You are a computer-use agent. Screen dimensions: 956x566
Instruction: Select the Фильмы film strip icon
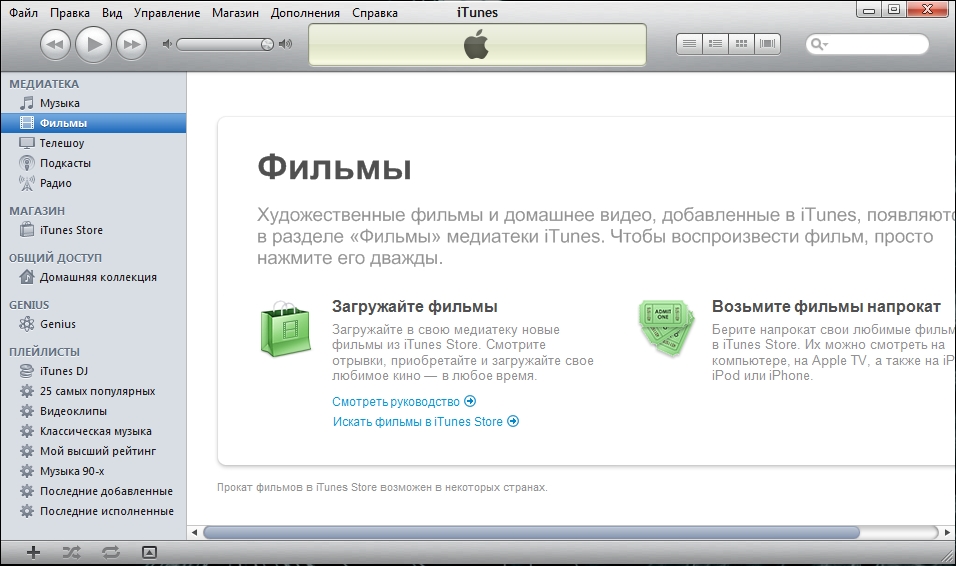click(x=27, y=123)
